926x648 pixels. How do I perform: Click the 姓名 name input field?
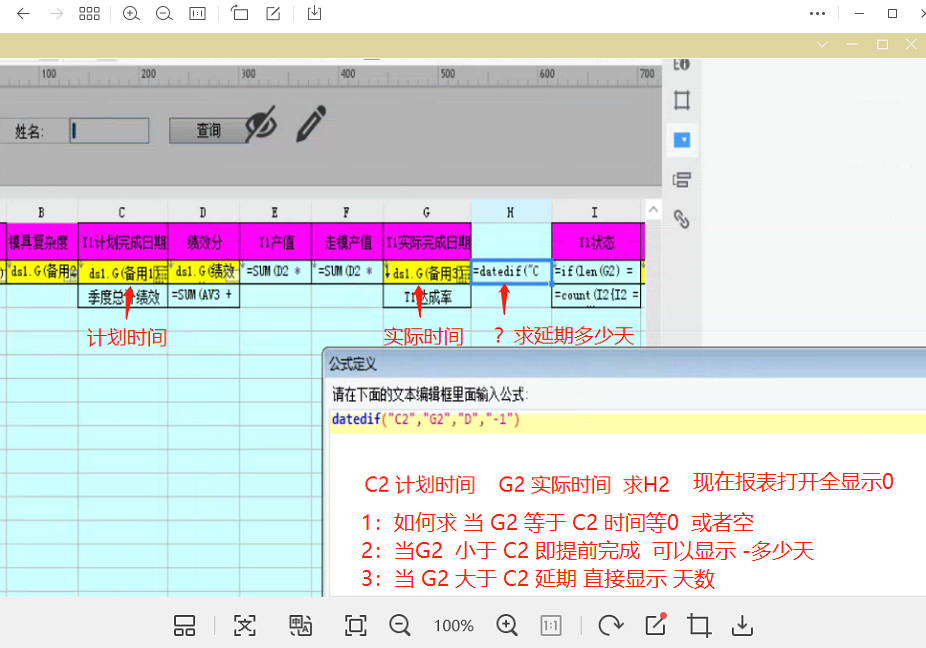pos(110,130)
